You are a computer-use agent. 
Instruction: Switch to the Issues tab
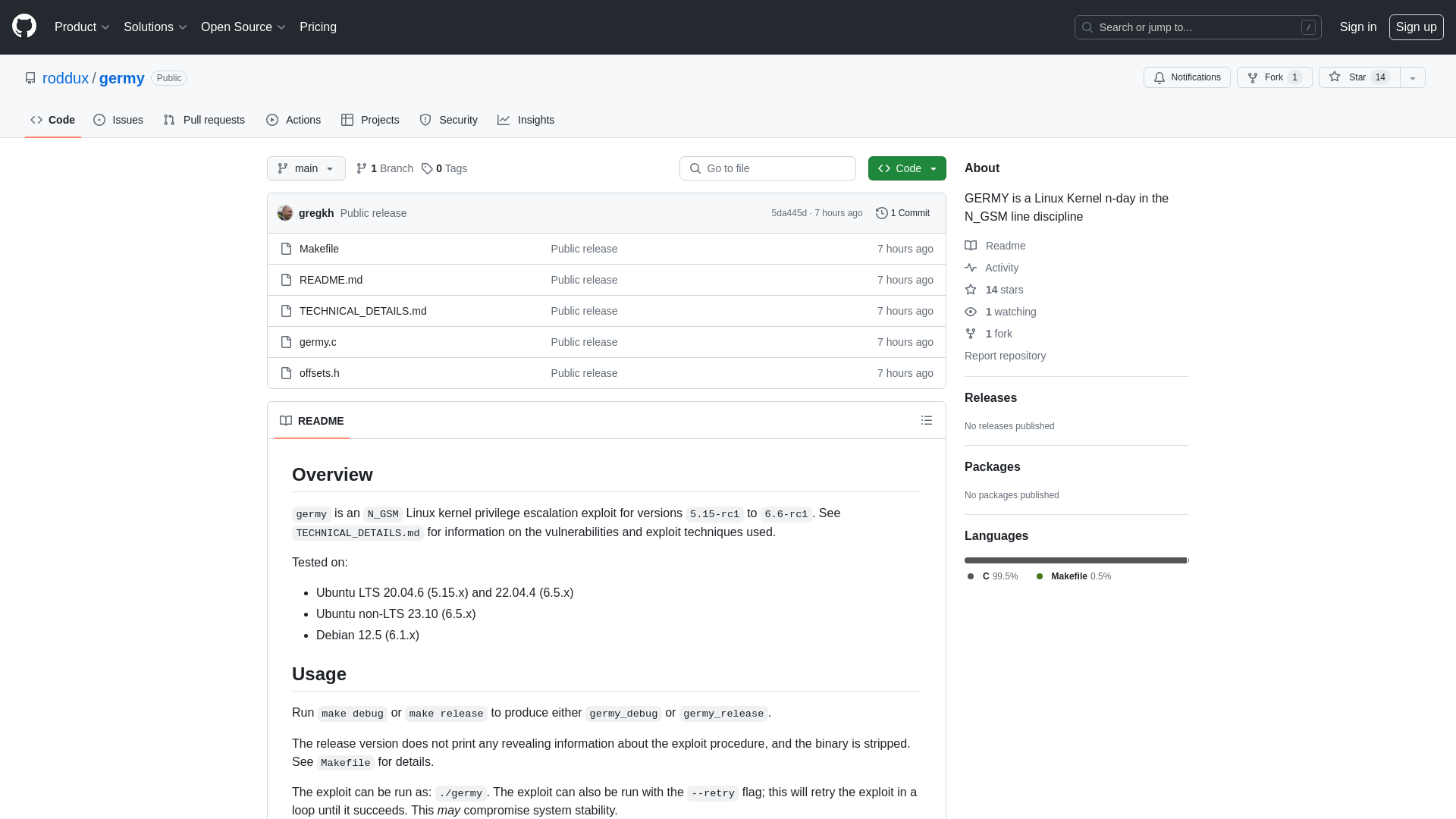point(118,120)
